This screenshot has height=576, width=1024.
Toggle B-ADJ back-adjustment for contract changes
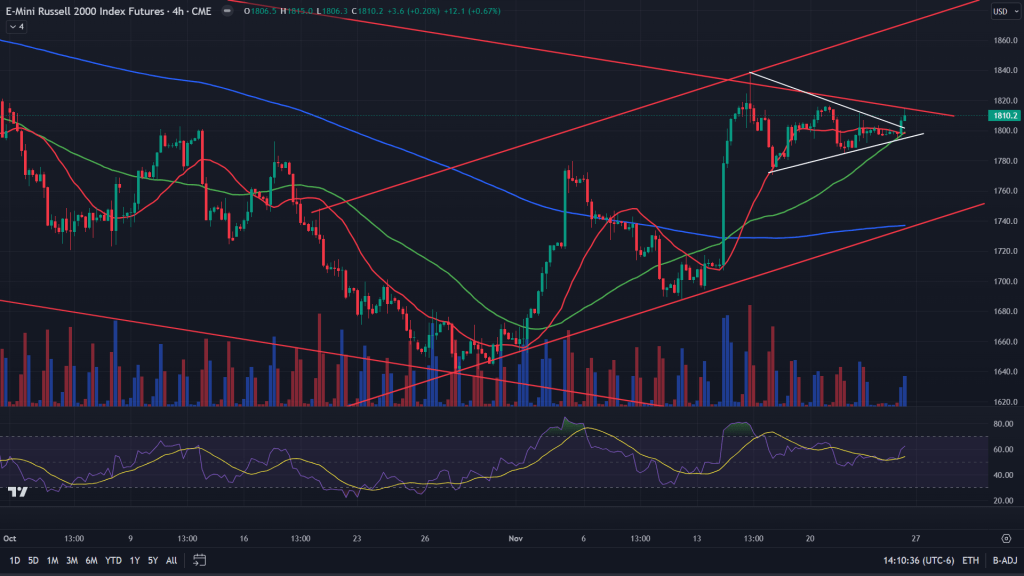[x=1003, y=561]
